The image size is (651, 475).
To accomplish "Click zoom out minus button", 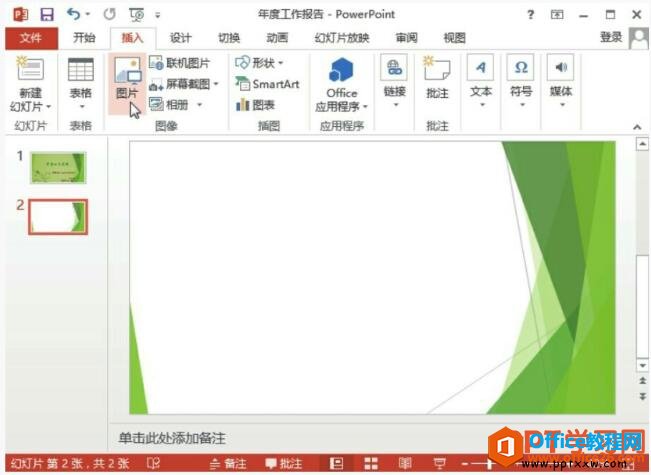I will 465,463.
